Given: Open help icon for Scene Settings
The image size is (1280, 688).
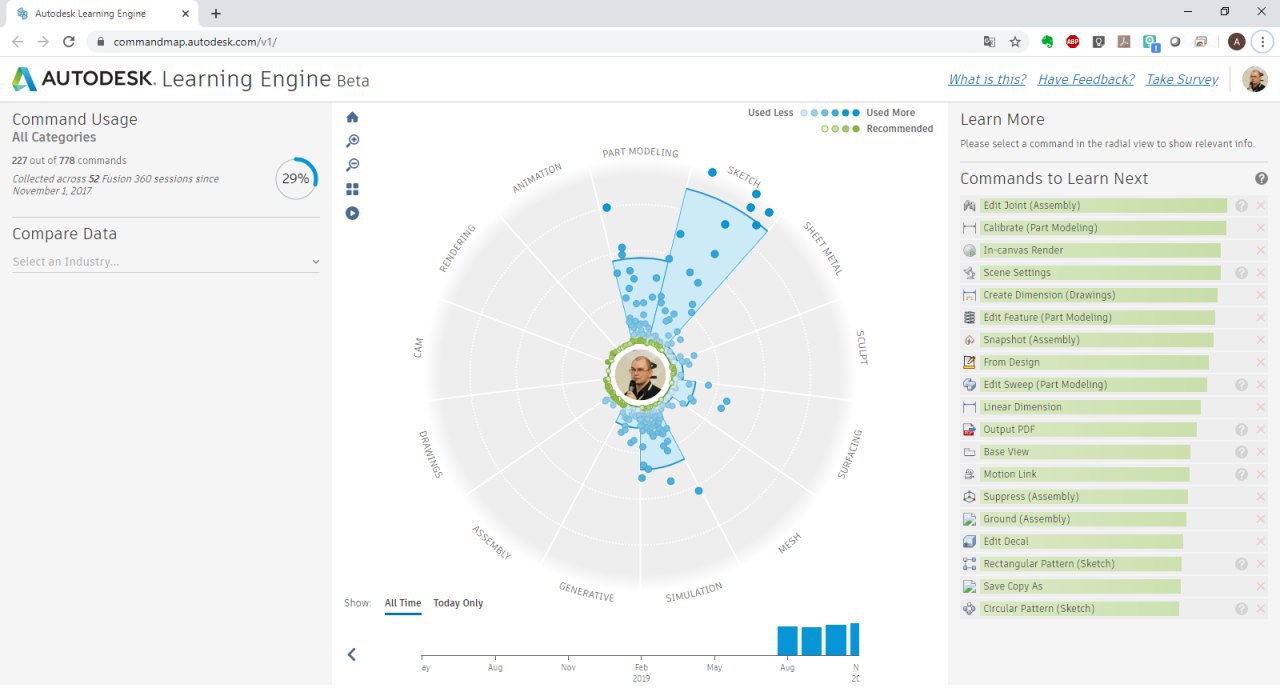Looking at the screenshot, I should [1241, 272].
